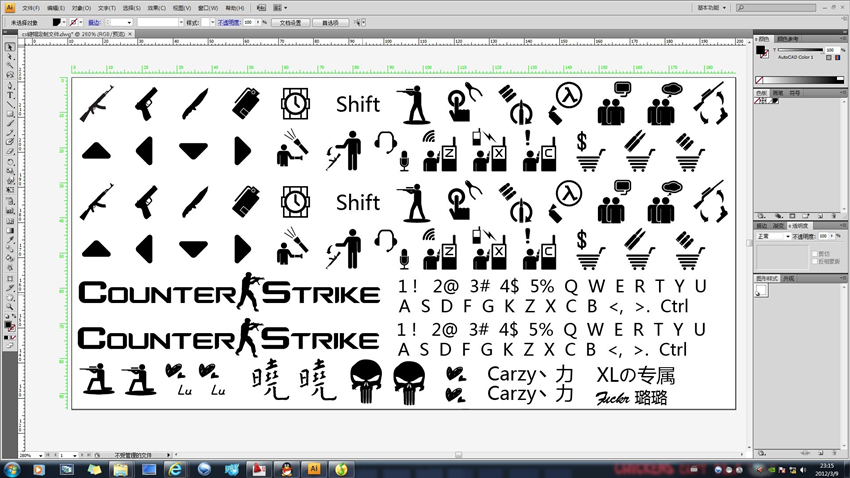Select the Scale tool
This screenshot has height=478, width=850.
[x=10, y=171]
